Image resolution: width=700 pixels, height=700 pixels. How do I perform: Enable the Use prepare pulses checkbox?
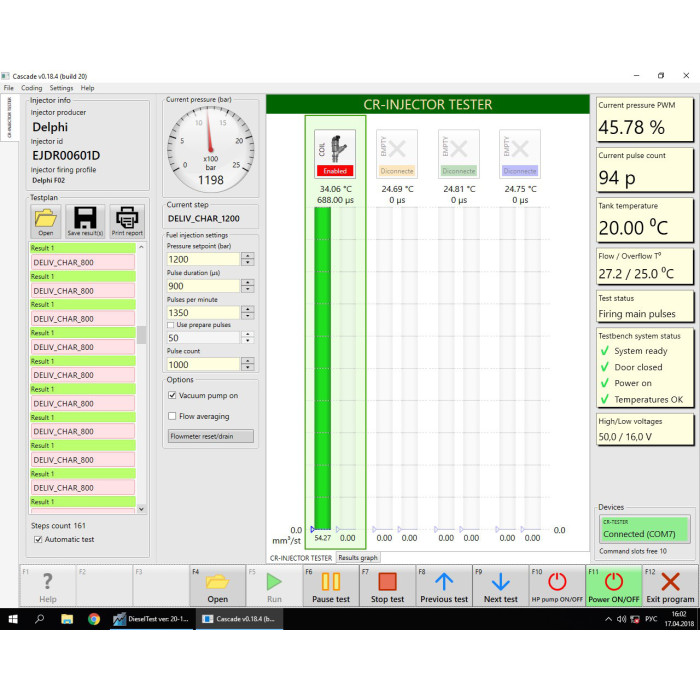point(170,325)
